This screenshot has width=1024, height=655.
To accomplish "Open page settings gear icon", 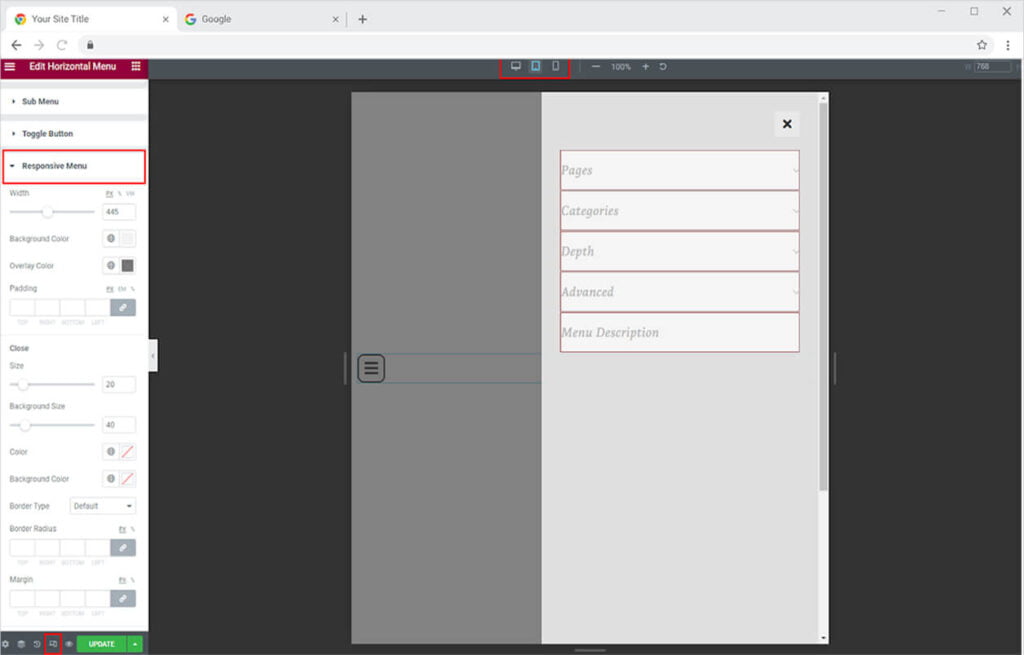I will pyautogui.click(x=6, y=644).
